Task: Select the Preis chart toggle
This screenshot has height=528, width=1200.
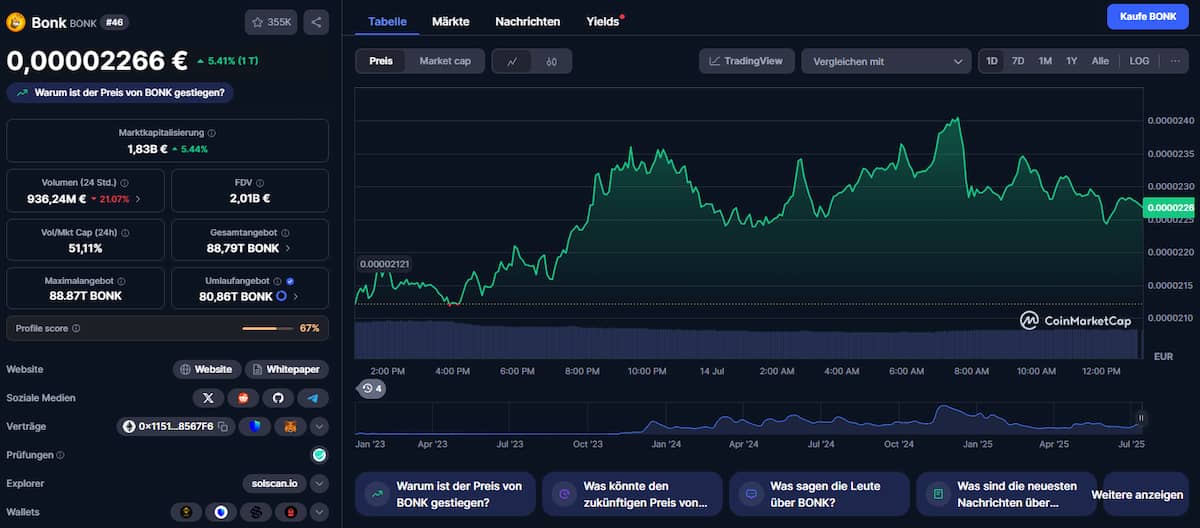Action: click(x=381, y=61)
